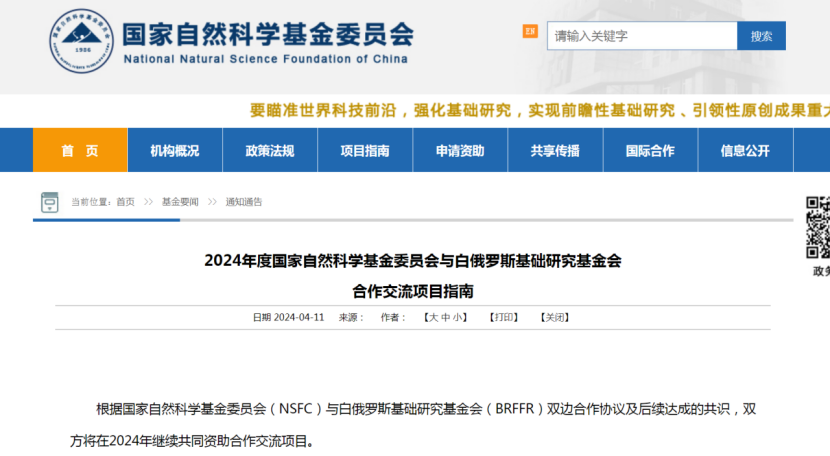This screenshot has height=456, width=830.
Task: Click the QR code image
Action: click(x=818, y=226)
